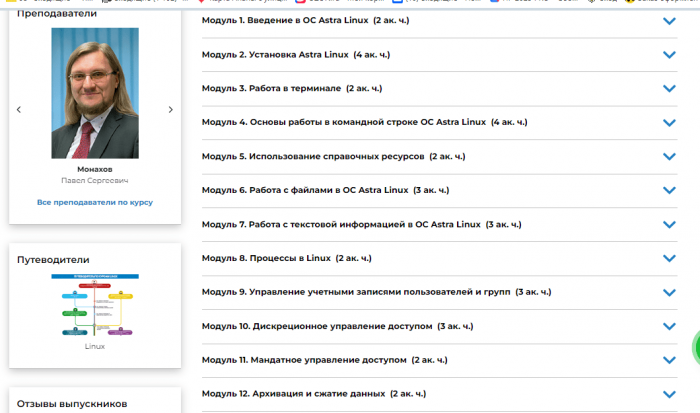Screen dimensions: 700x413
Task: Expand Модуль 1 Введение в ОС Astra Linux chevron
Action: [669, 21]
